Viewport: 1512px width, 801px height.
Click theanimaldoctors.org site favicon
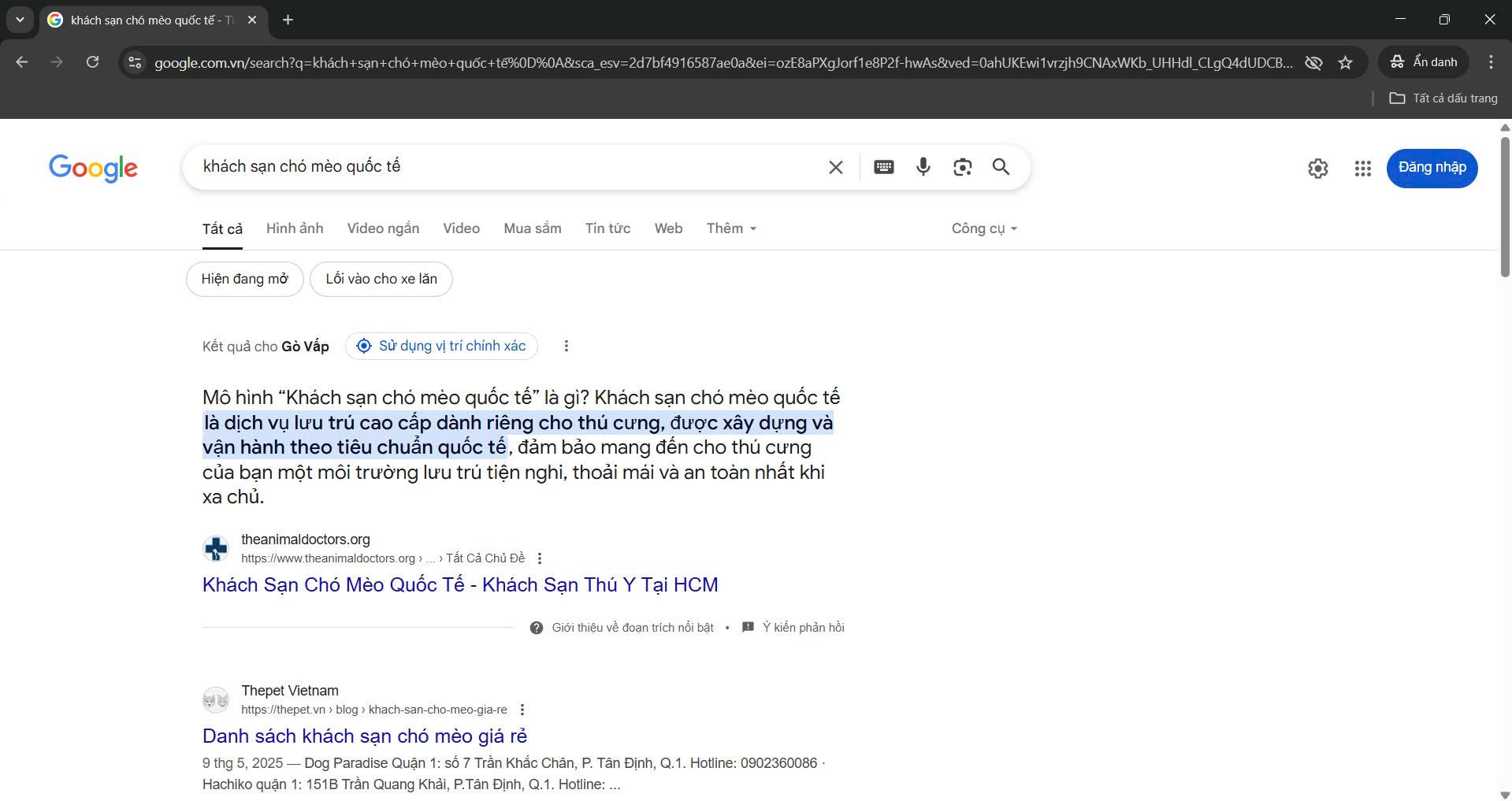click(x=216, y=548)
